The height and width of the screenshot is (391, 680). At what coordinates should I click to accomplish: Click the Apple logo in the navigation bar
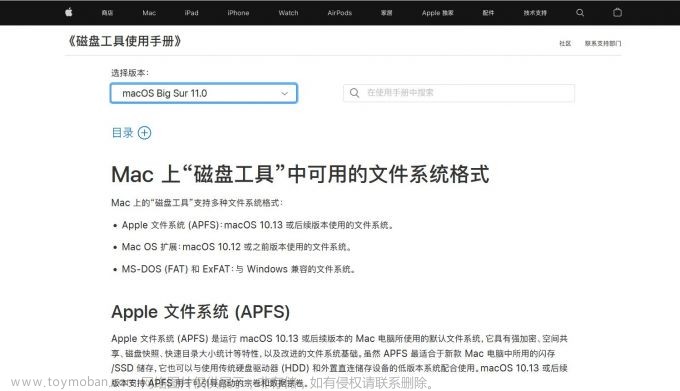pos(69,13)
